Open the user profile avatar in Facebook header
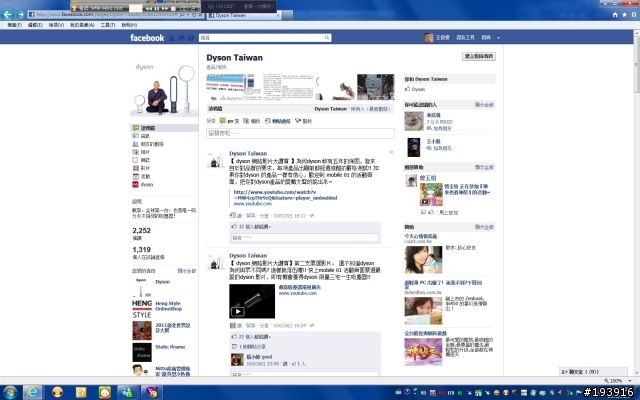This screenshot has width=640, height=400. (429, 38)
